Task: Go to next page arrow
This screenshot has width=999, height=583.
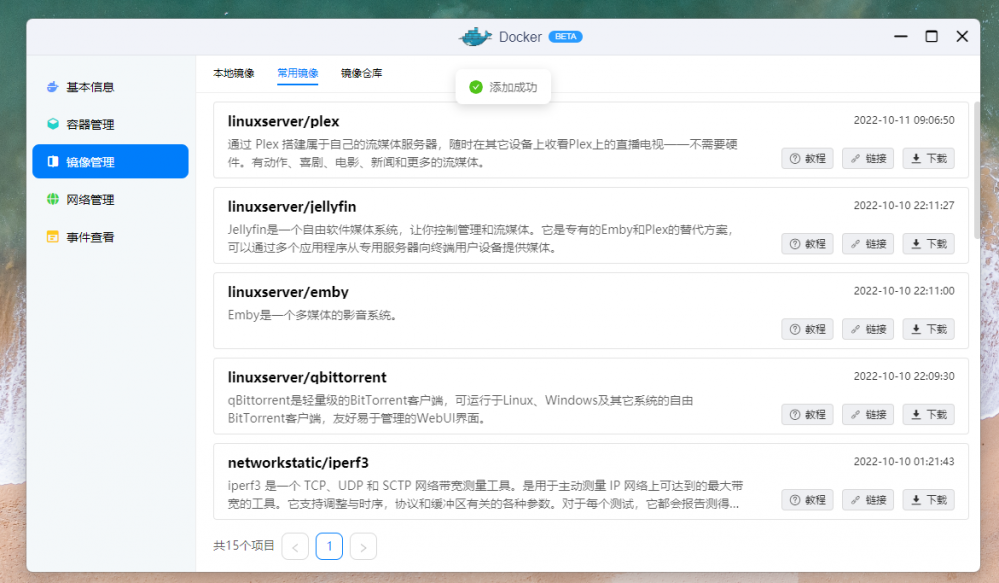Action: (363, 547)
